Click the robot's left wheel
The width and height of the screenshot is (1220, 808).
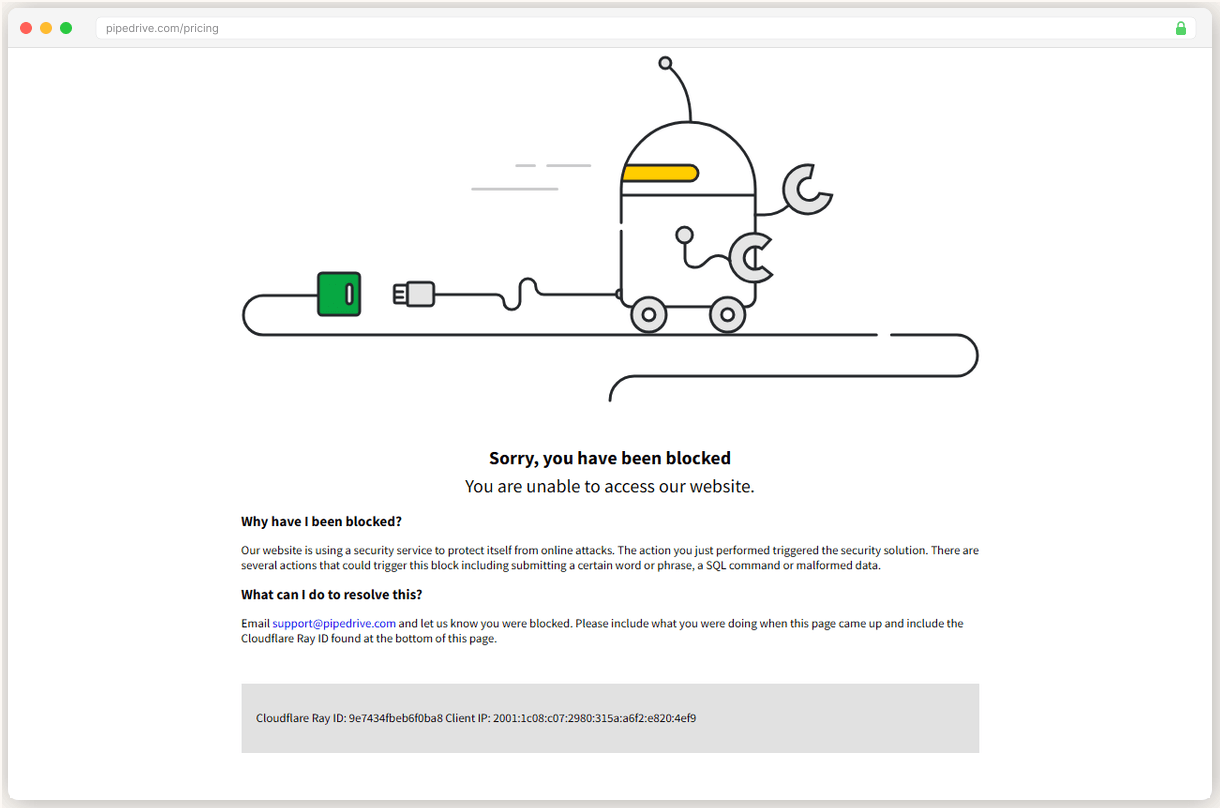[x=648, y=315]
